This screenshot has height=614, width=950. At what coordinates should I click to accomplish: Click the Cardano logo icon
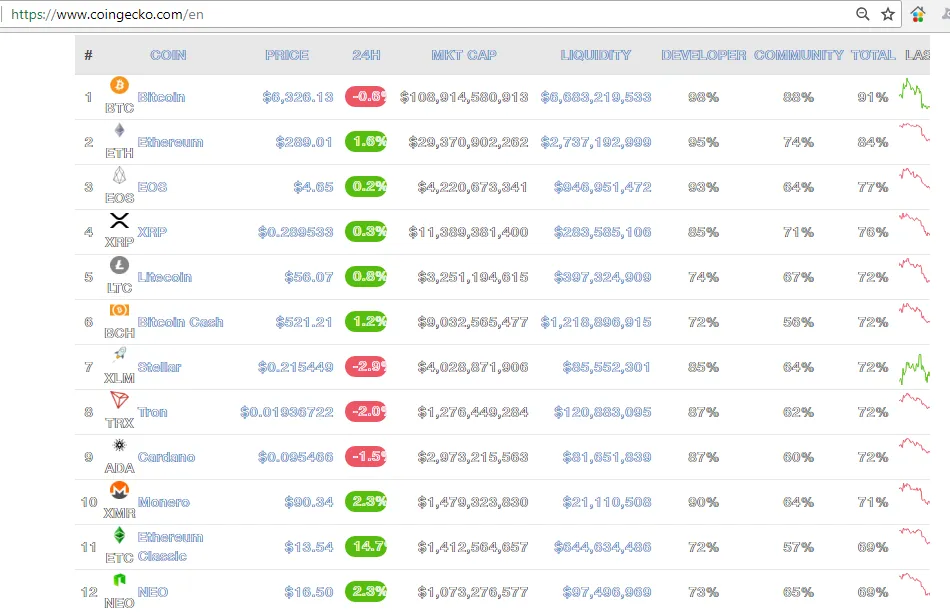pos(119,445)
